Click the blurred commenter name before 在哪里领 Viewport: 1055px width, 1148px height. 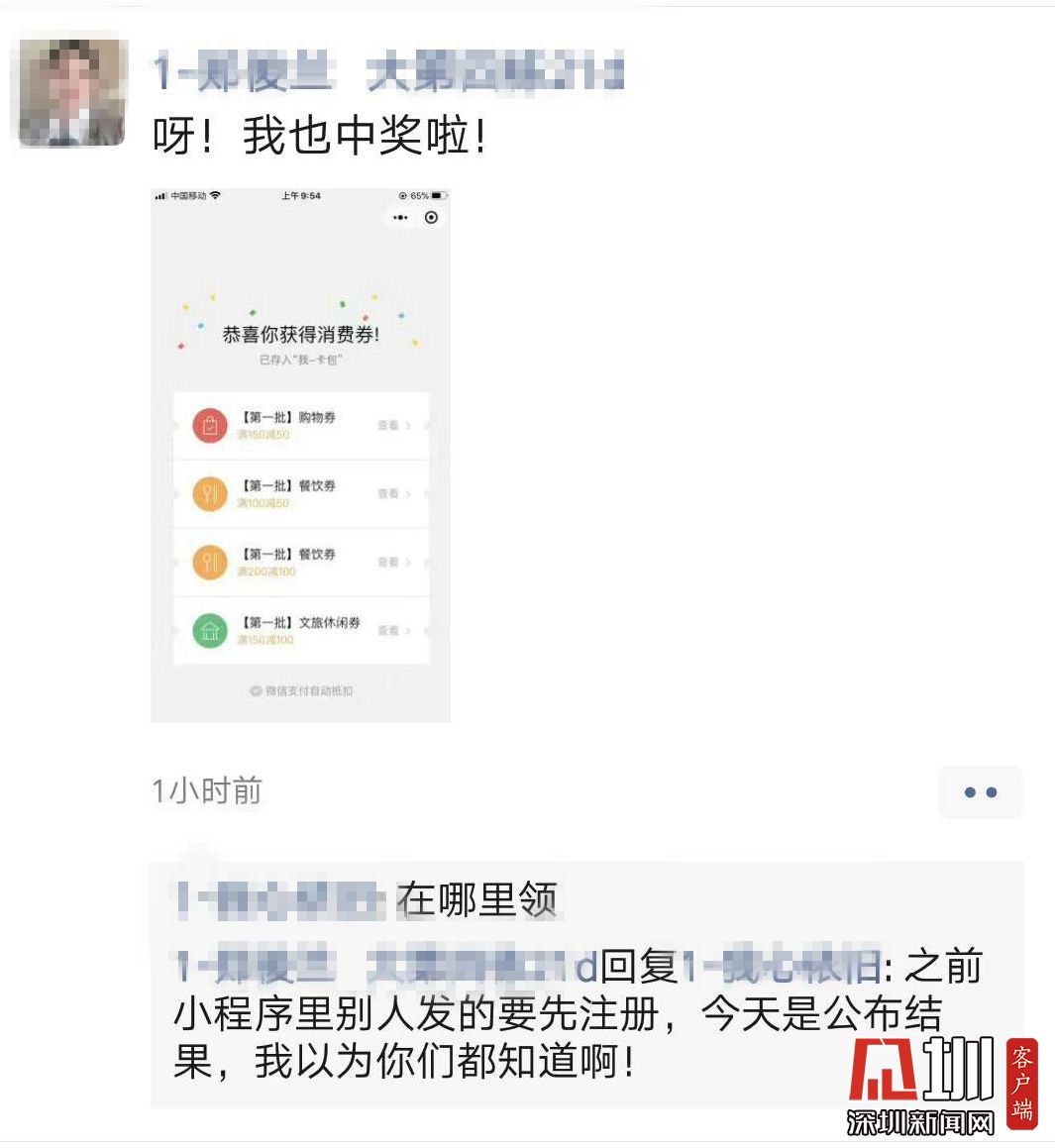point(281,900)
